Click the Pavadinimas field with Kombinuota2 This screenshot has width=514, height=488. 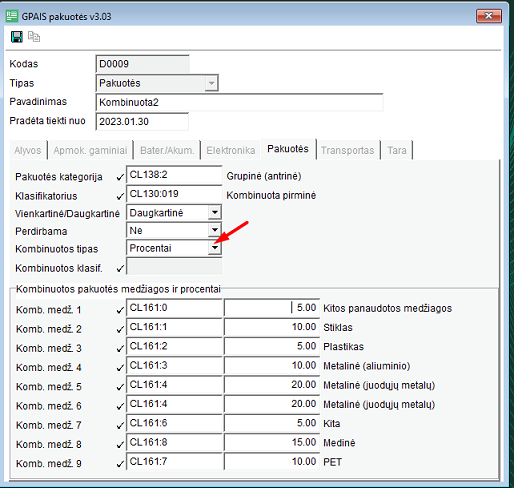(239, 102)
